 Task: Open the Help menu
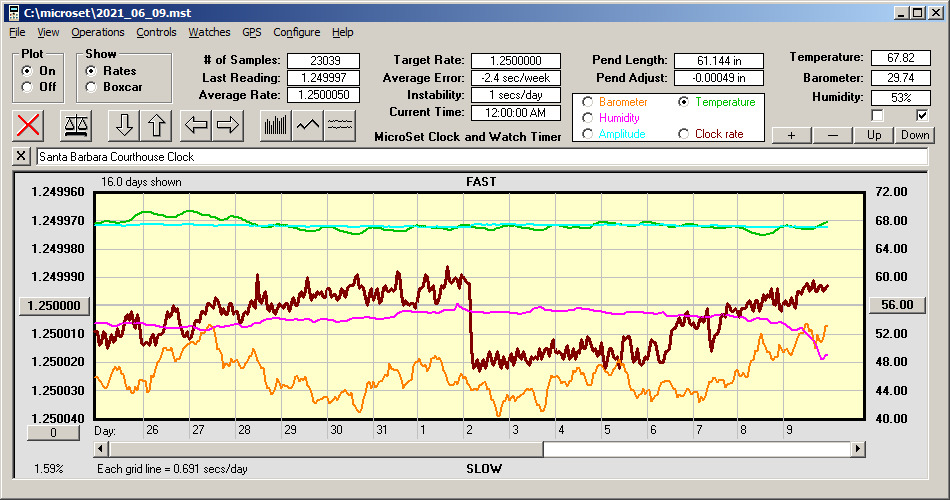tap(342, 32)
